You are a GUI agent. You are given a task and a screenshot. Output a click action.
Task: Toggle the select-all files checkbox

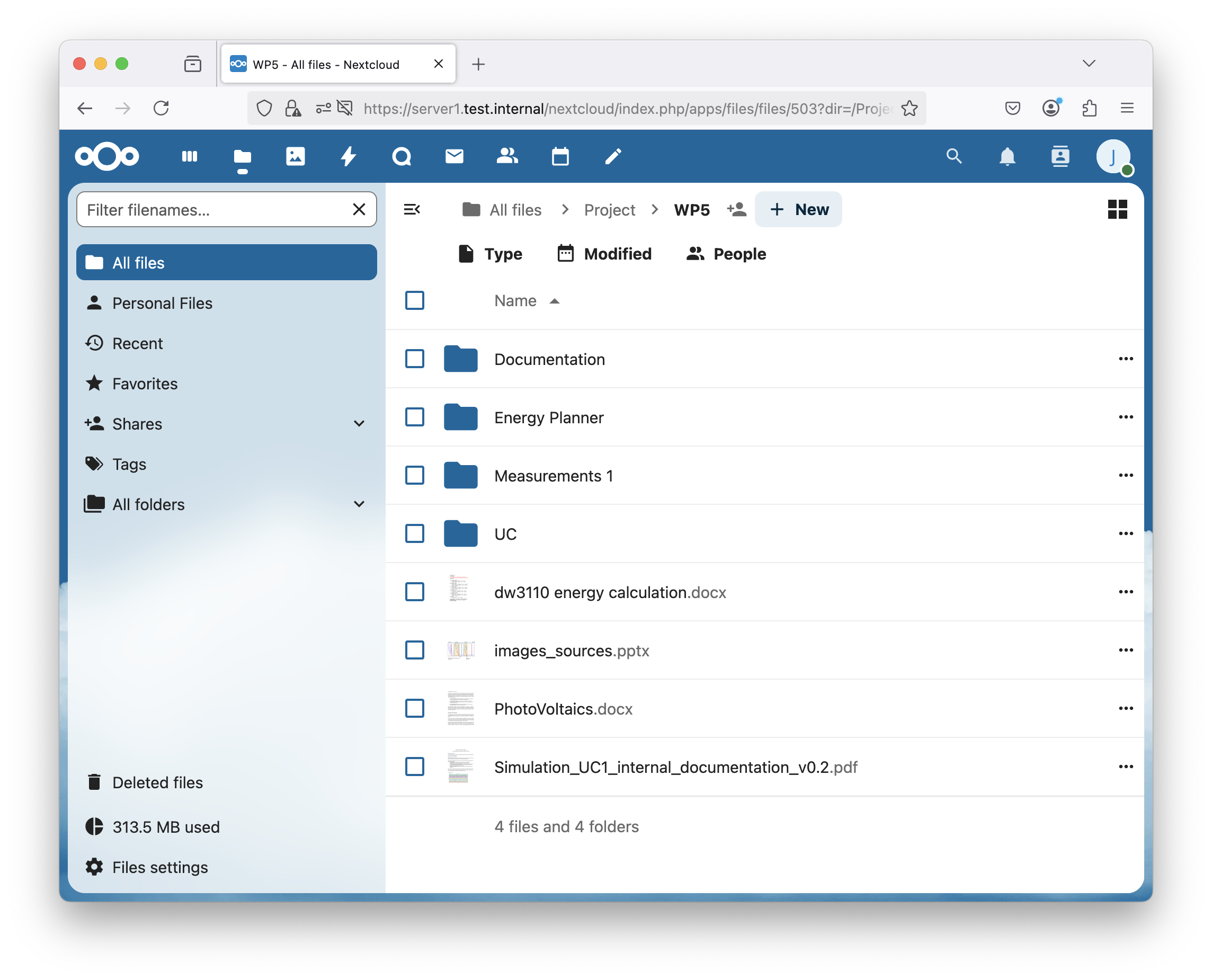[x=414, y=300]
